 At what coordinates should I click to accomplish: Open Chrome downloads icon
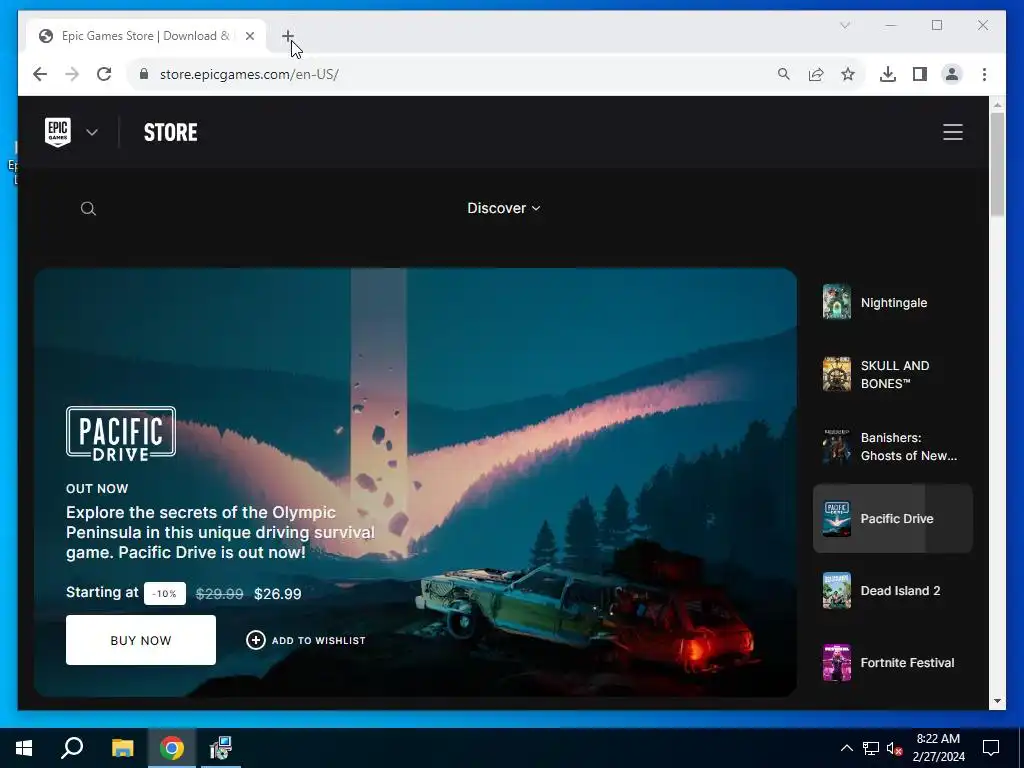[888, 74]
